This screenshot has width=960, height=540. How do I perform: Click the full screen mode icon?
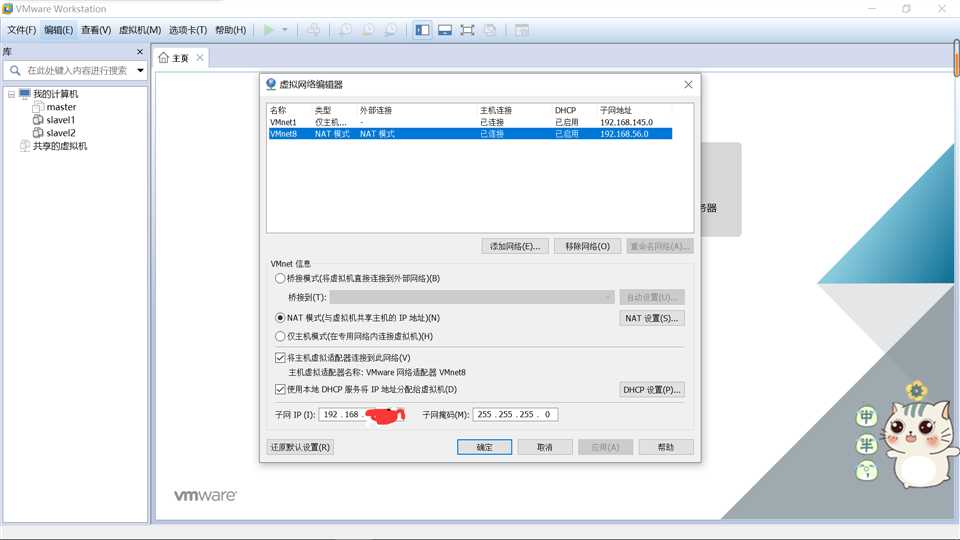(x=467, y=30)
